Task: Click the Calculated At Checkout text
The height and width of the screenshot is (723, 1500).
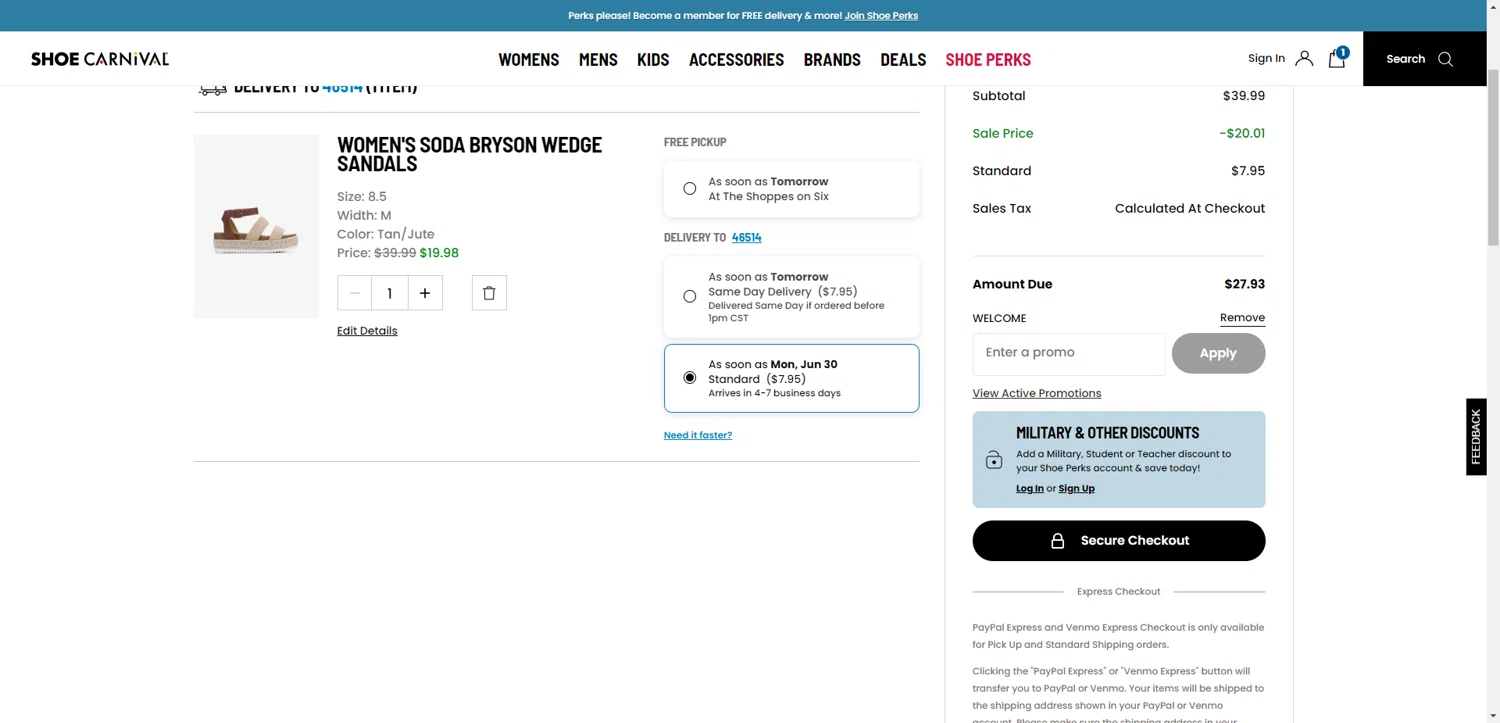Action: (x=1190, y=209)
